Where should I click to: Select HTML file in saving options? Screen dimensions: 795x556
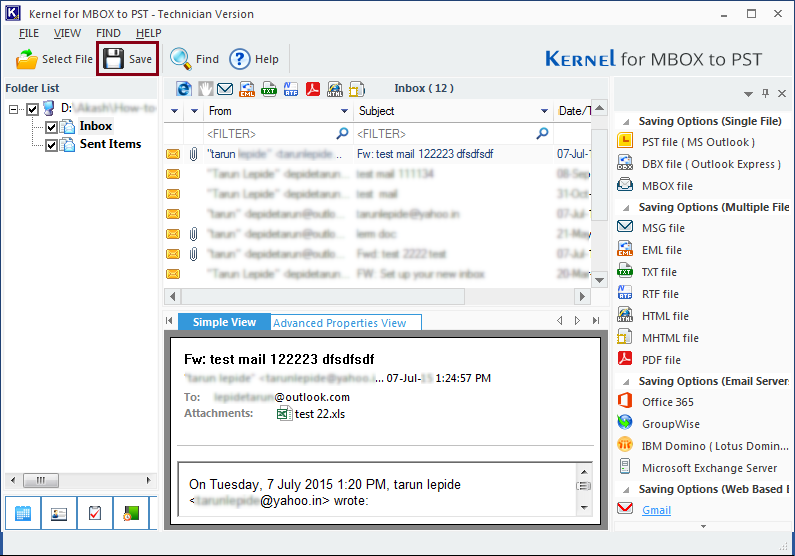tap(665, 316)
